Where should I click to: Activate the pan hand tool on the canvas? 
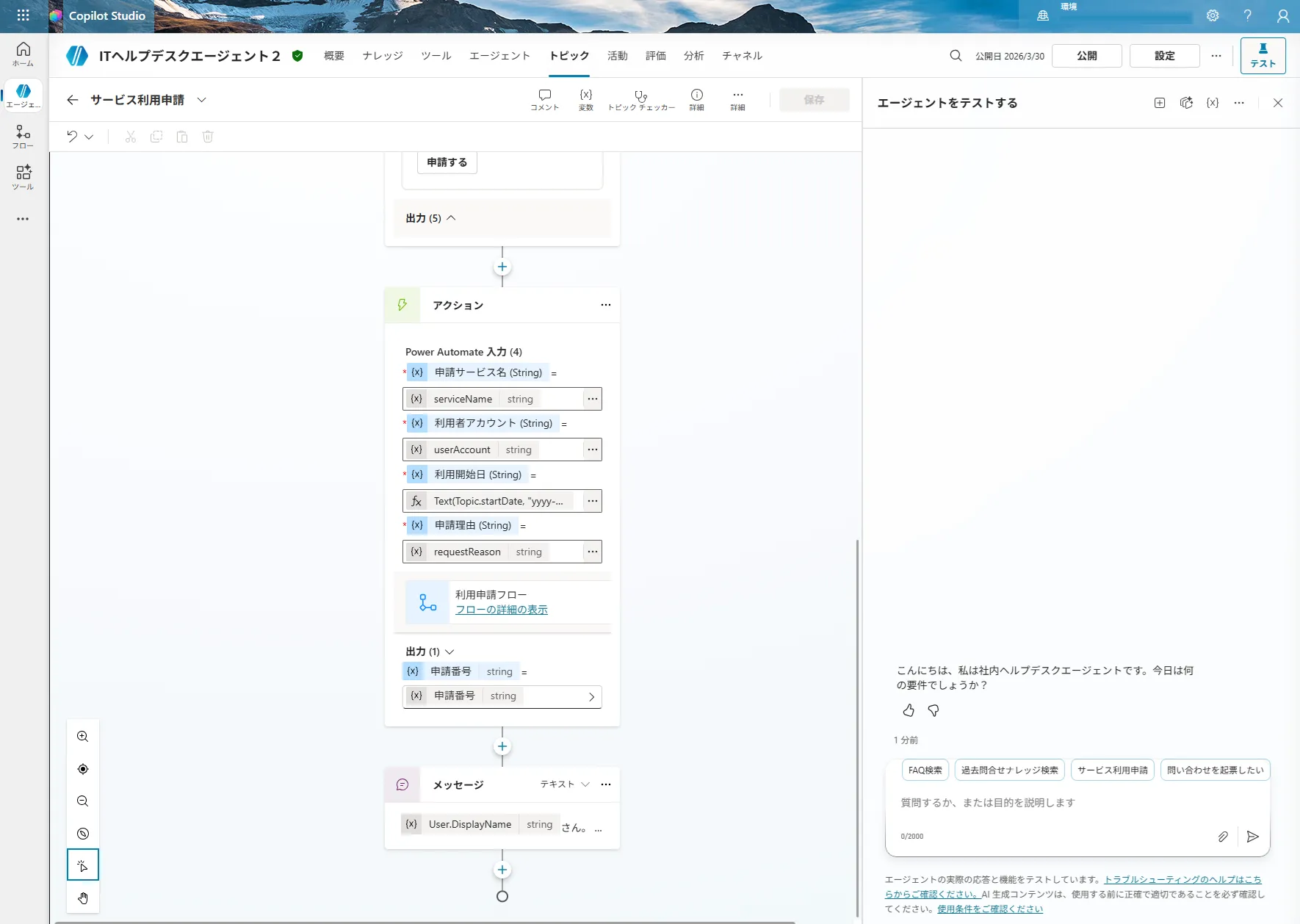pos(82,898)
